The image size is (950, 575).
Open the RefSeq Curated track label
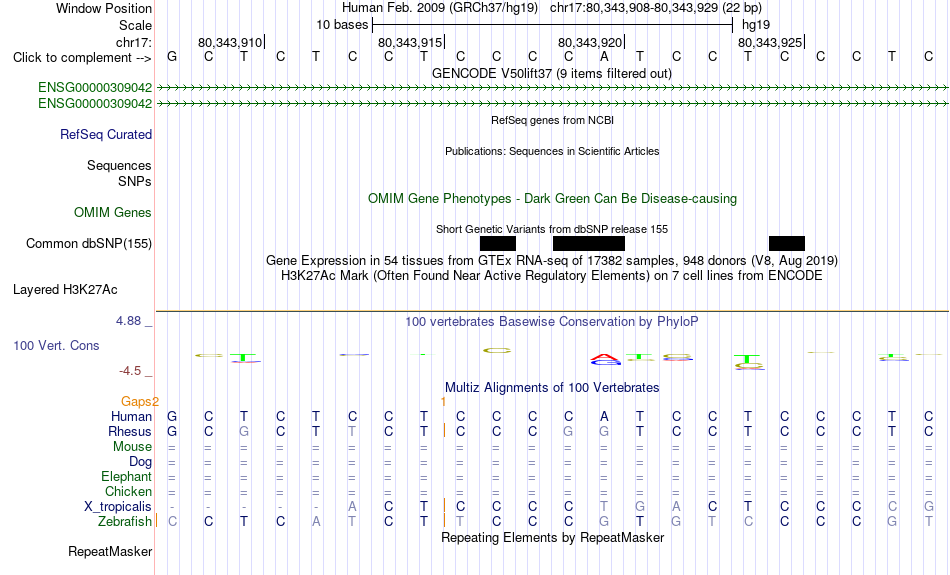coord(105,135)
